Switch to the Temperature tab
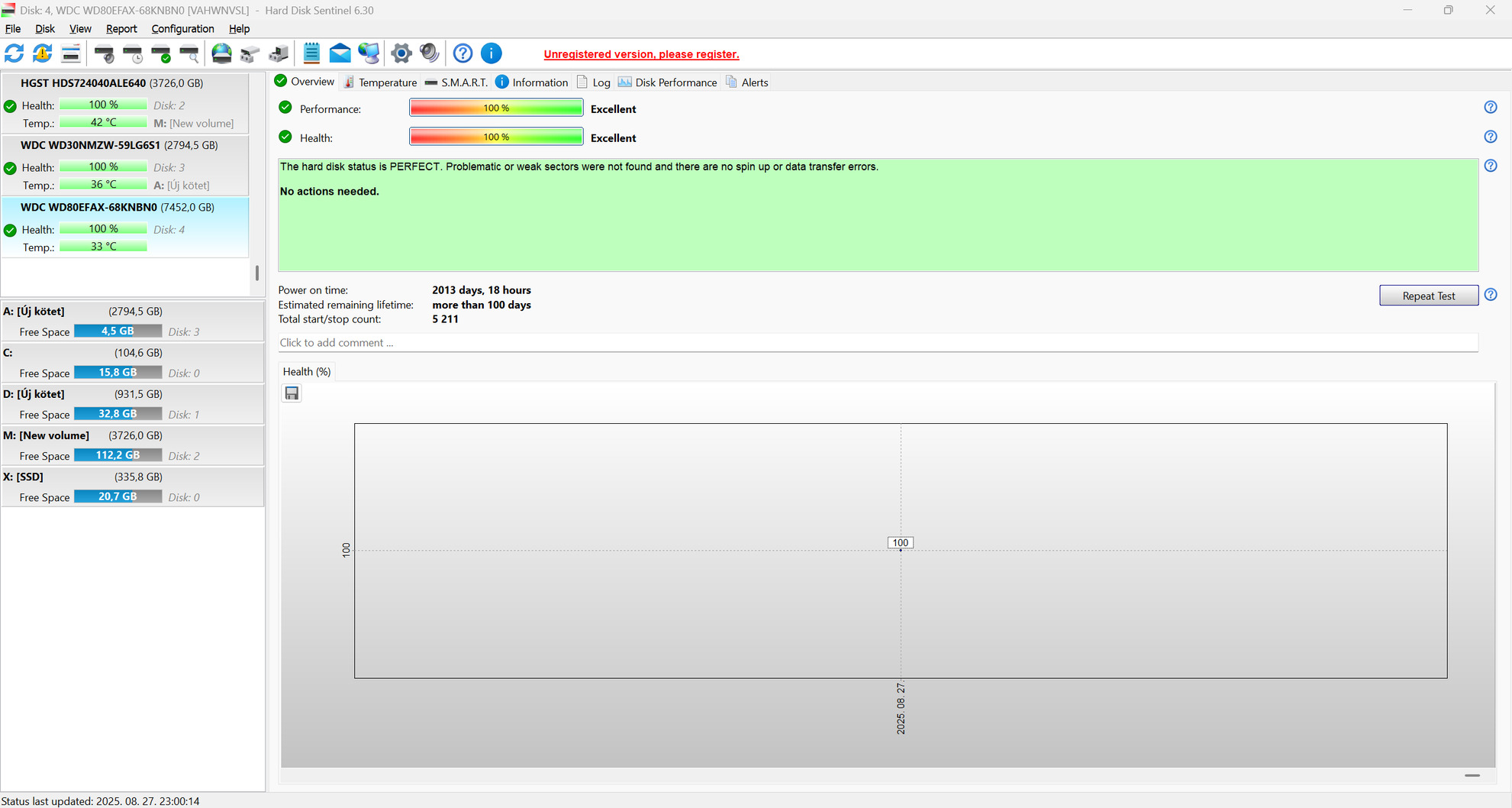 (380, 82)
